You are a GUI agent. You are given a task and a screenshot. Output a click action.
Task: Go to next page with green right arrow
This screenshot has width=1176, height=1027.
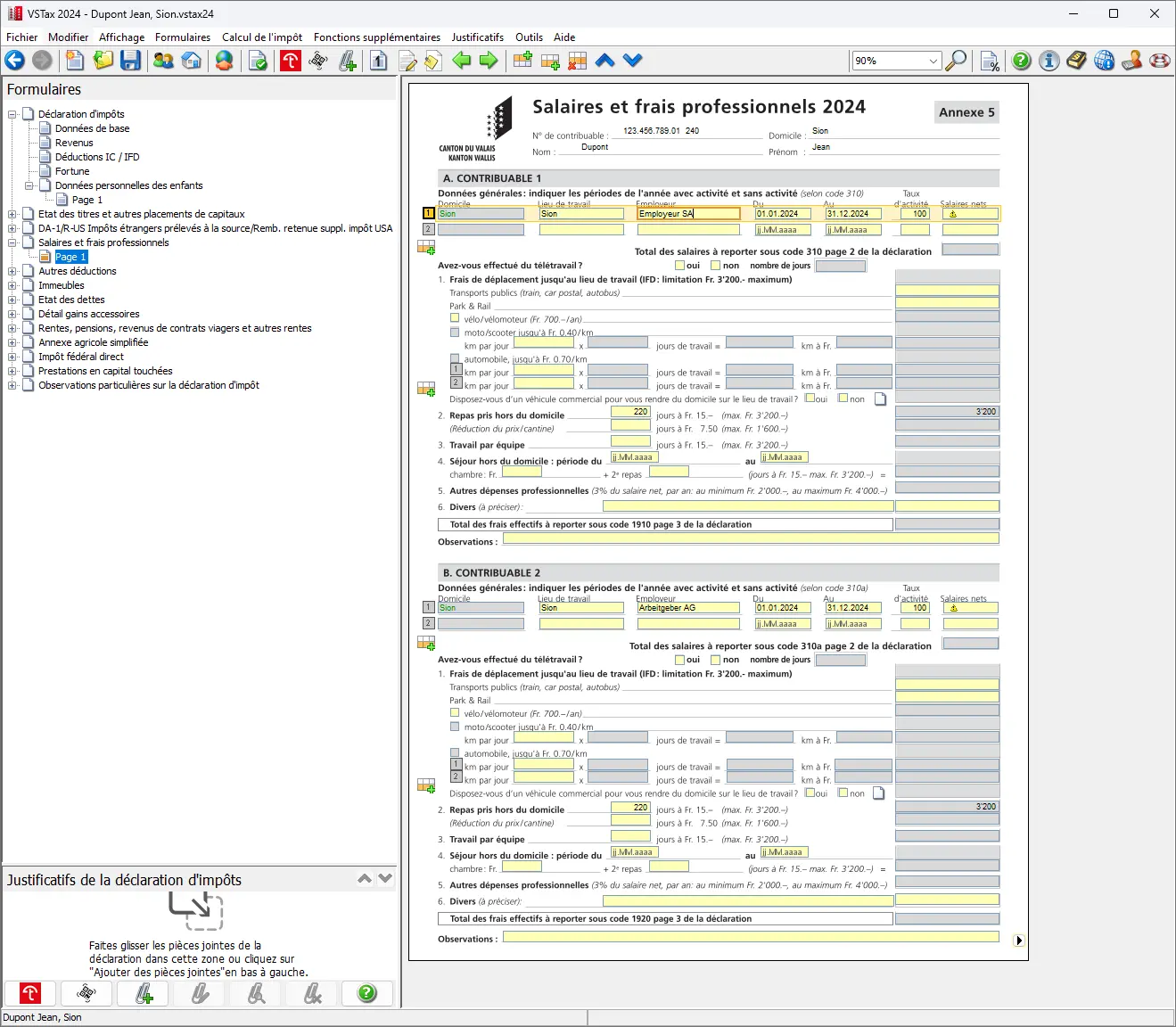(x=489, y=61)
